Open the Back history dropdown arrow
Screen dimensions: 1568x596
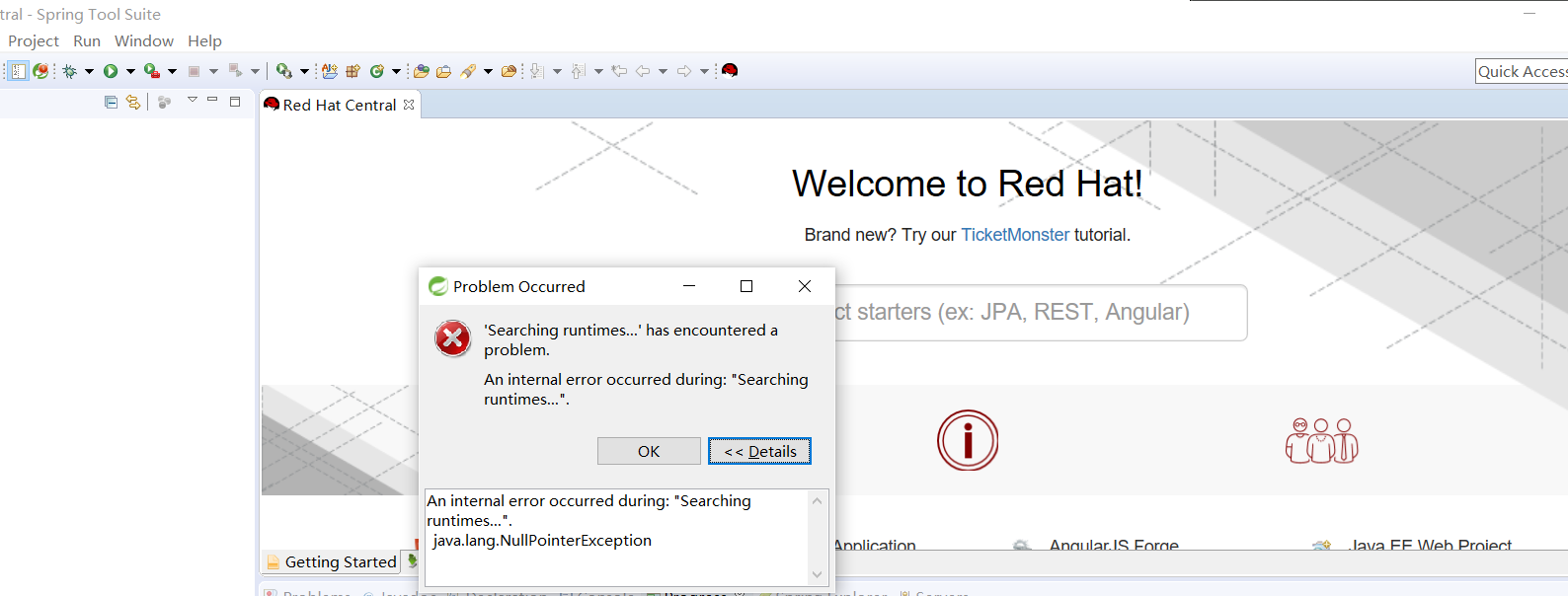[663, 71]
